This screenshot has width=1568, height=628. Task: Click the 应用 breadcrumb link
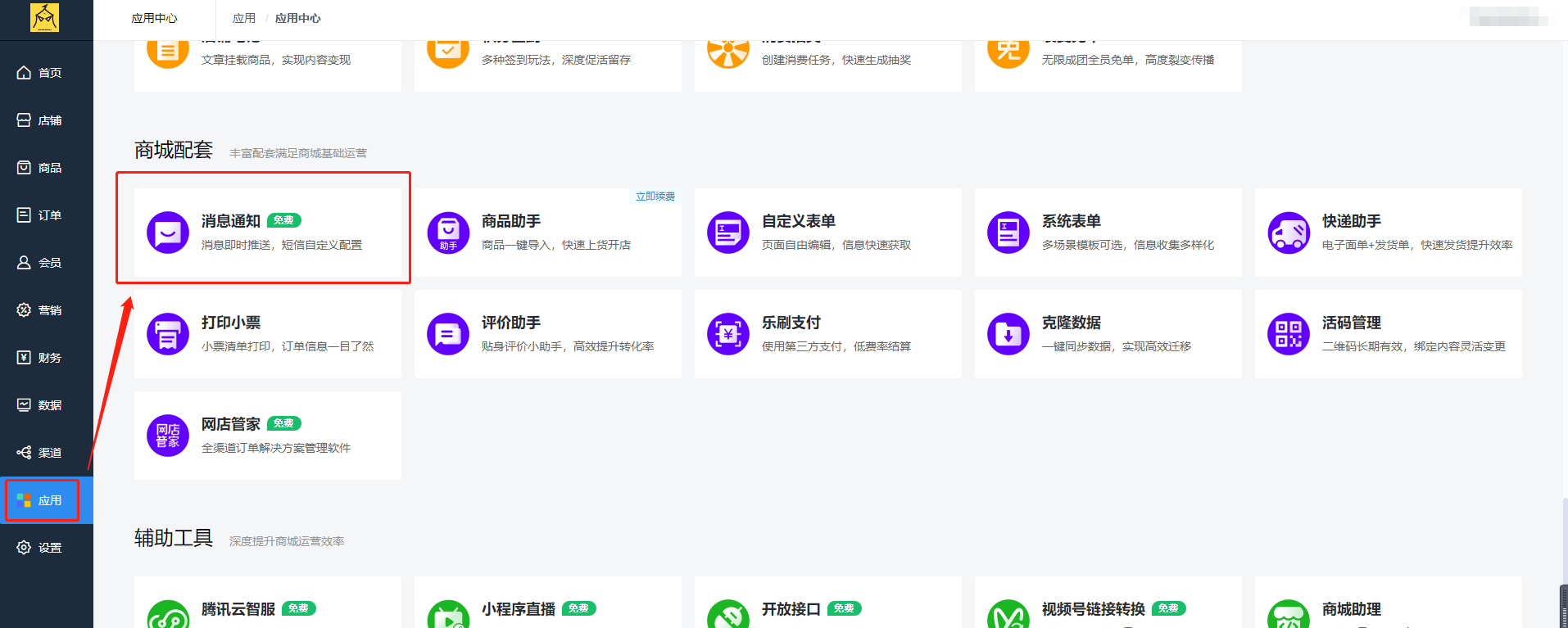click(244, 18)
